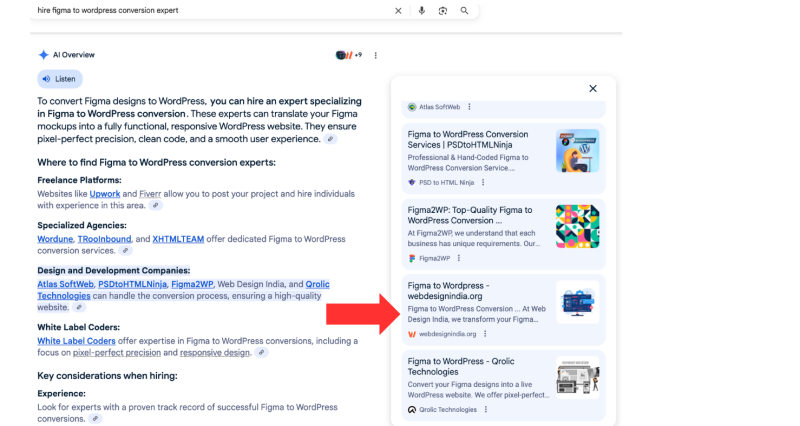The height and width of the screenshot is (426, 800).
Task: Open the White Label Coders link
Action: click(76, 341)
